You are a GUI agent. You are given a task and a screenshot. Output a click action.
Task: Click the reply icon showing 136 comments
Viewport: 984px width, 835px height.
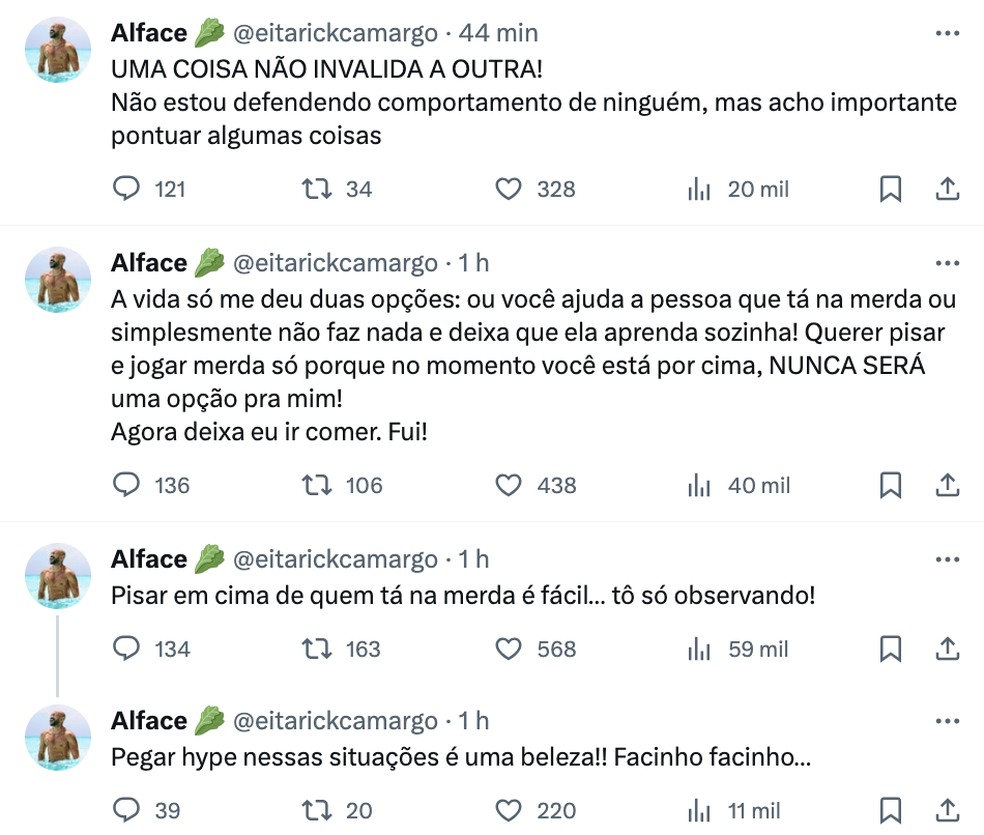[x=126, y=485]
